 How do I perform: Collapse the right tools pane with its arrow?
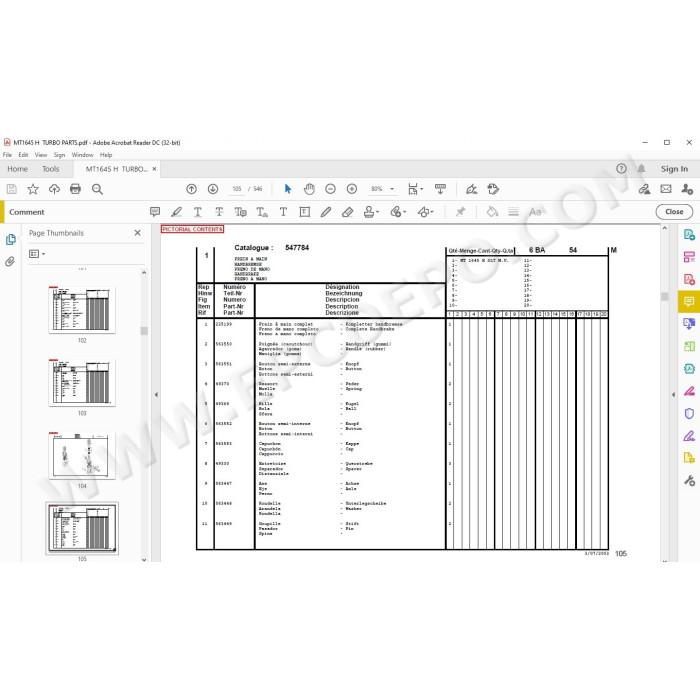[x=673, y=395]
